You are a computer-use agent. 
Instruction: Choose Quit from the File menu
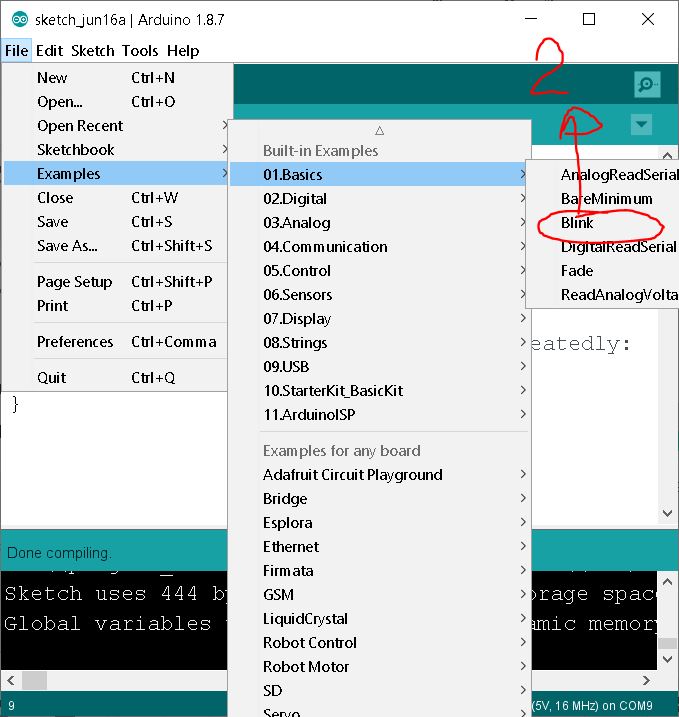116,378
